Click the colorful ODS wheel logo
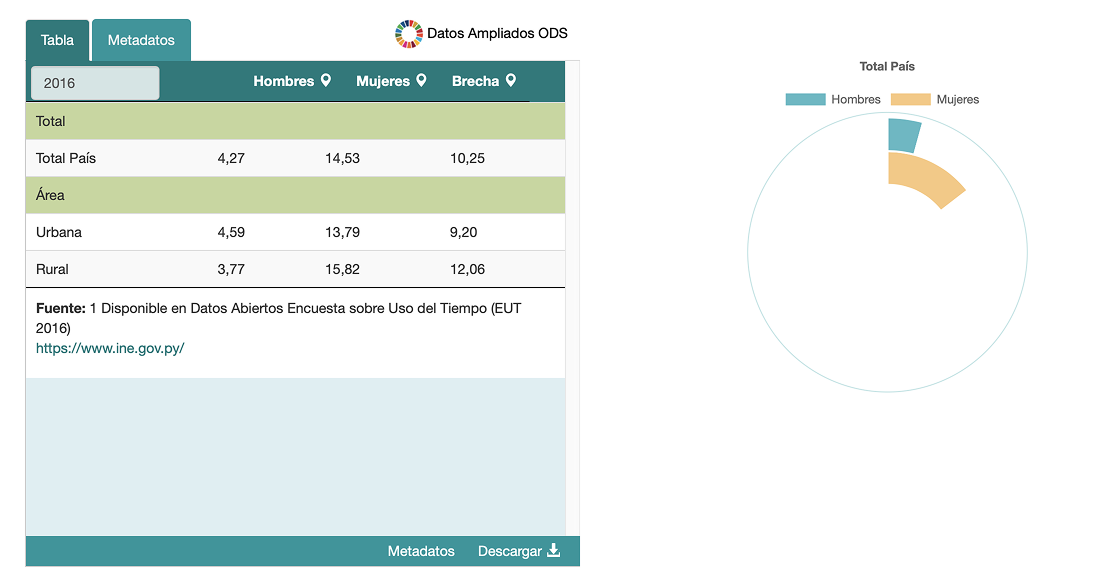1094x583 pixels. click(409, 34)
